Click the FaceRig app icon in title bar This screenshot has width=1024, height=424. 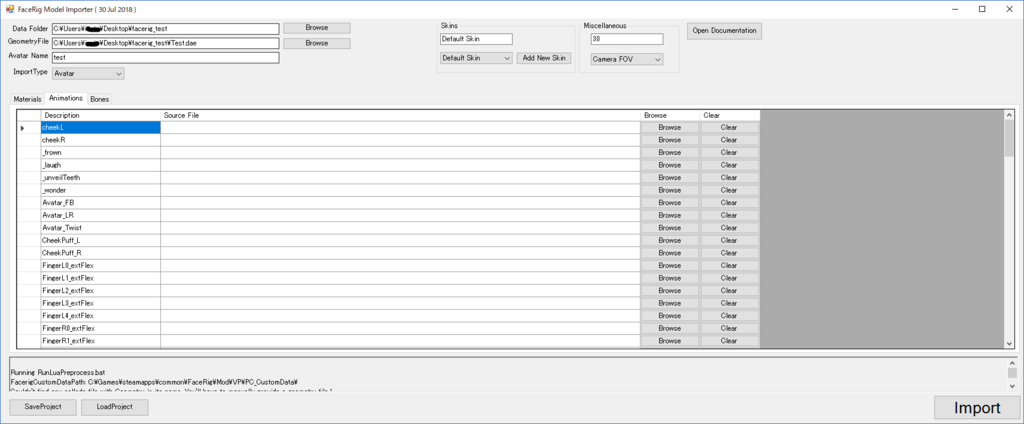click(x=9, y=10)
